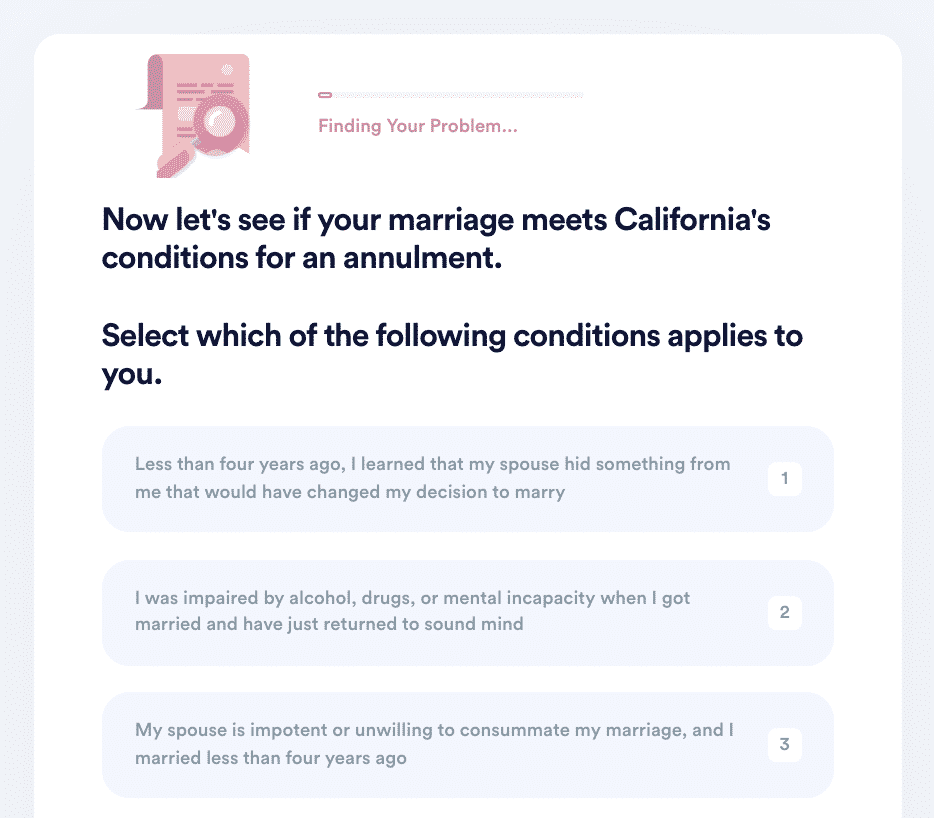Click the document magnifier illustration icon
Viewport: 934px width, 818px height.
pos(194,116)
